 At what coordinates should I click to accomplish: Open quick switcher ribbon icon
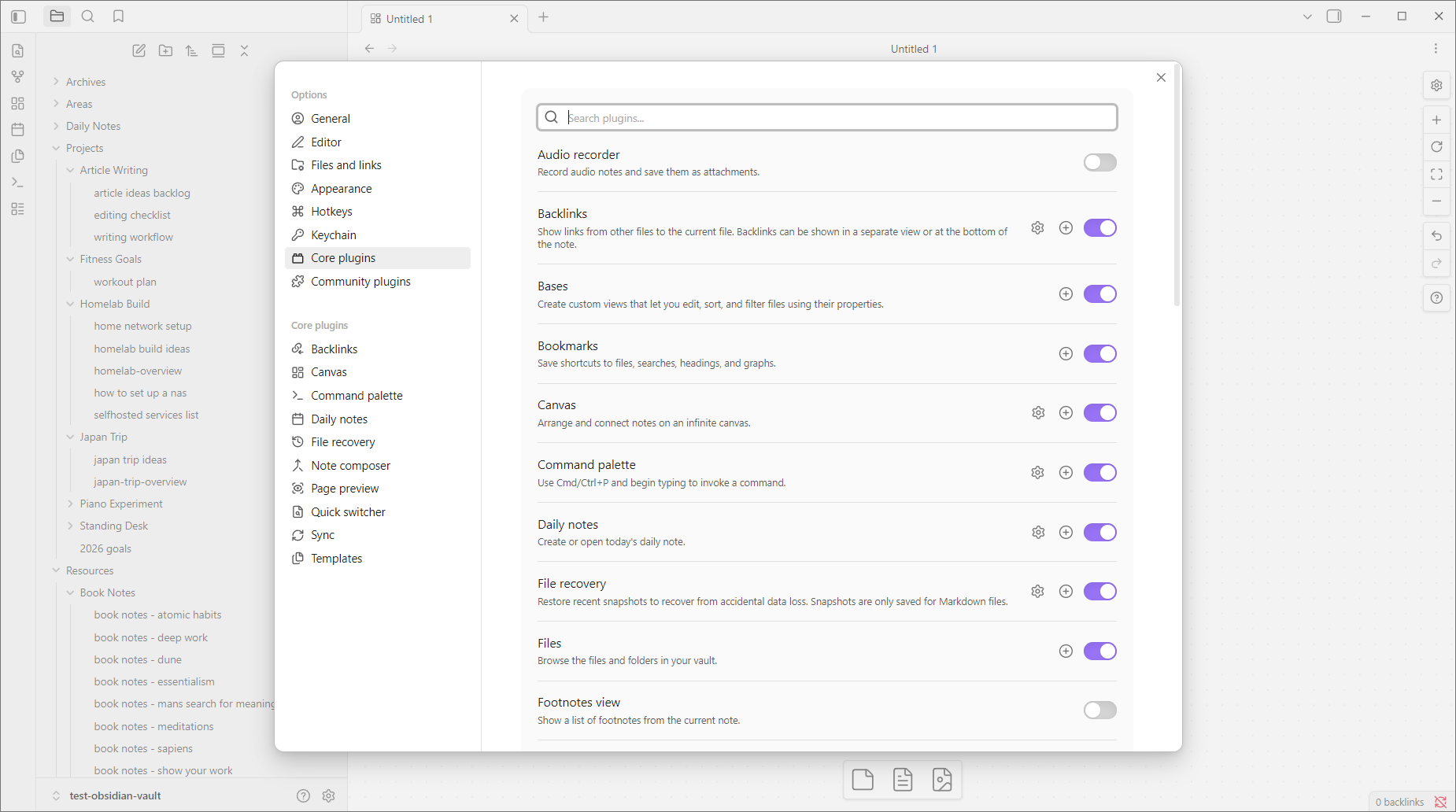[x=18, y=51]
